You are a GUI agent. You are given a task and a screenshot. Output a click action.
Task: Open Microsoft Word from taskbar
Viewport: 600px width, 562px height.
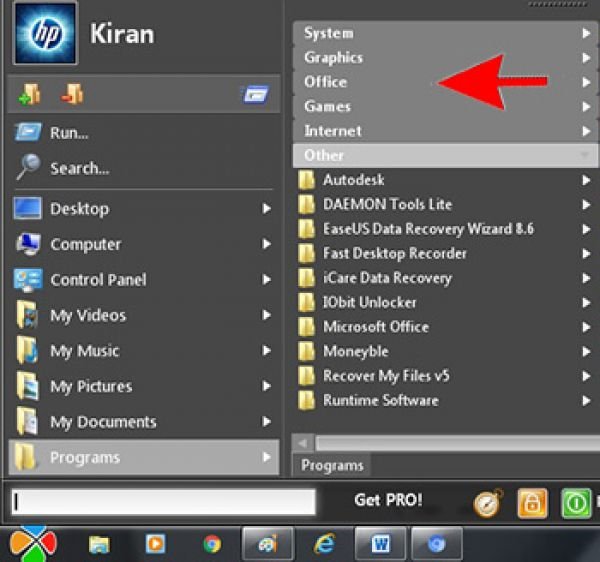380,544
